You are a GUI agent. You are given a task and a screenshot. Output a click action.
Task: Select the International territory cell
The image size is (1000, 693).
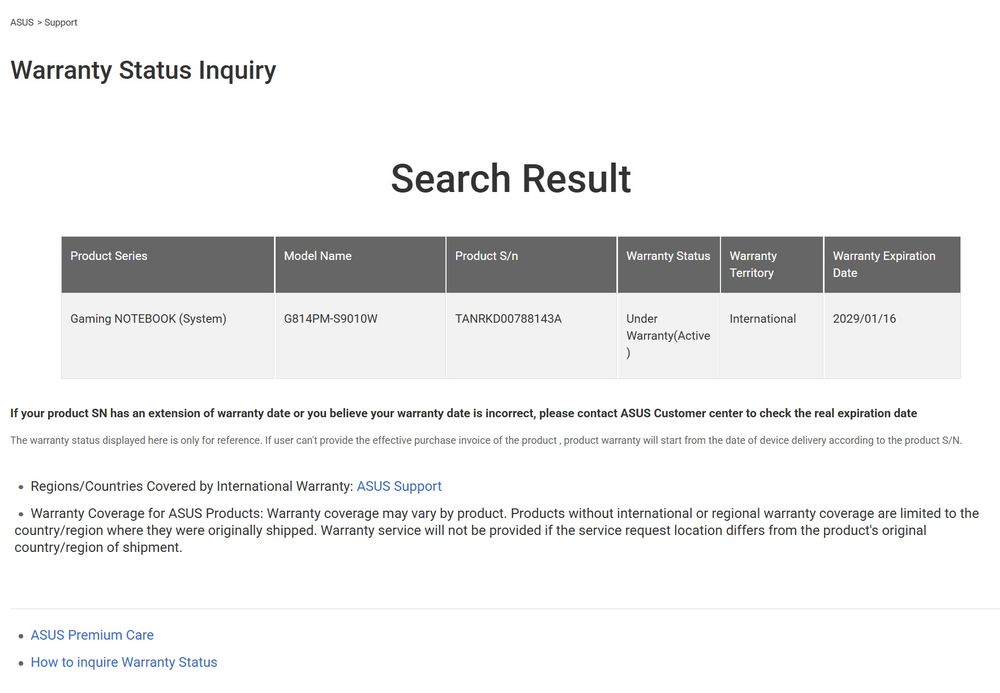coord(763,319)
